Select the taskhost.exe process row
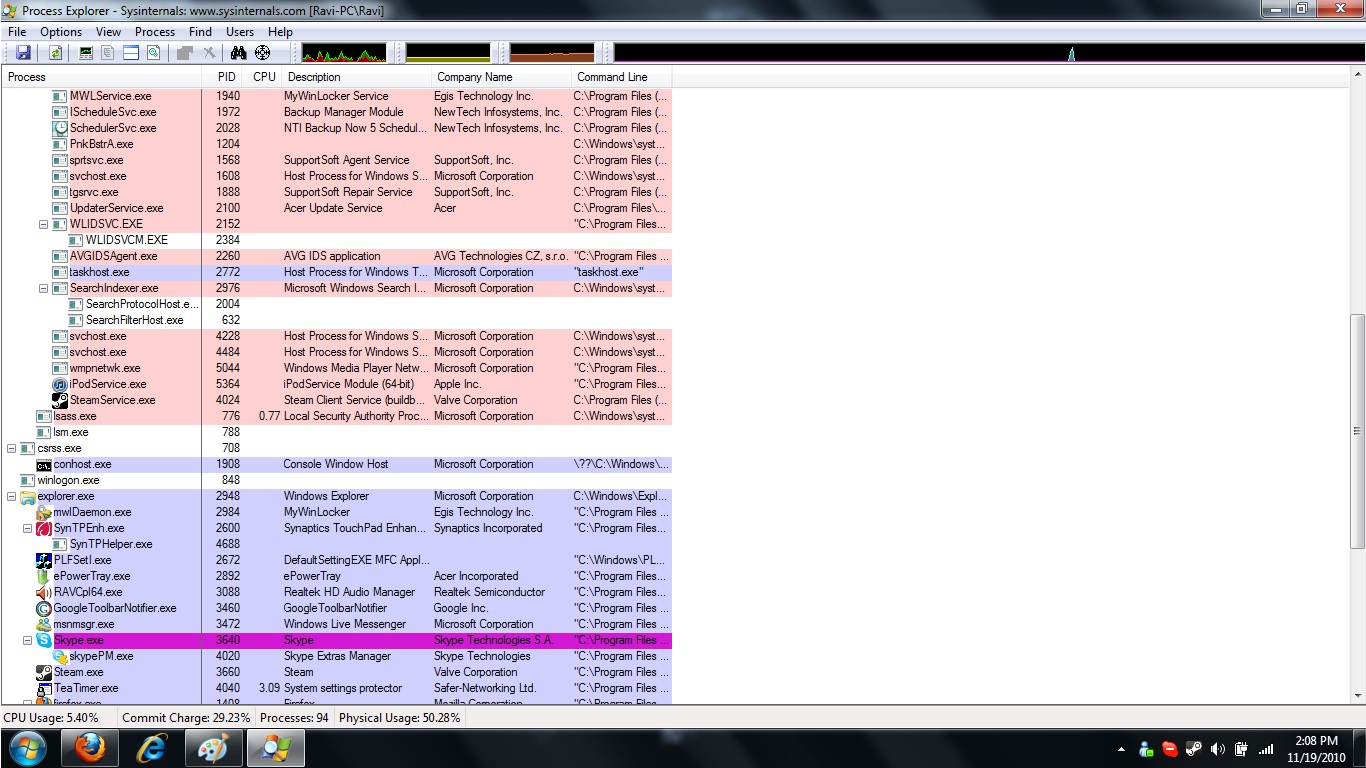Image resolution: width=1366 pixels, height=768 pixels. (x=336, y=272)
